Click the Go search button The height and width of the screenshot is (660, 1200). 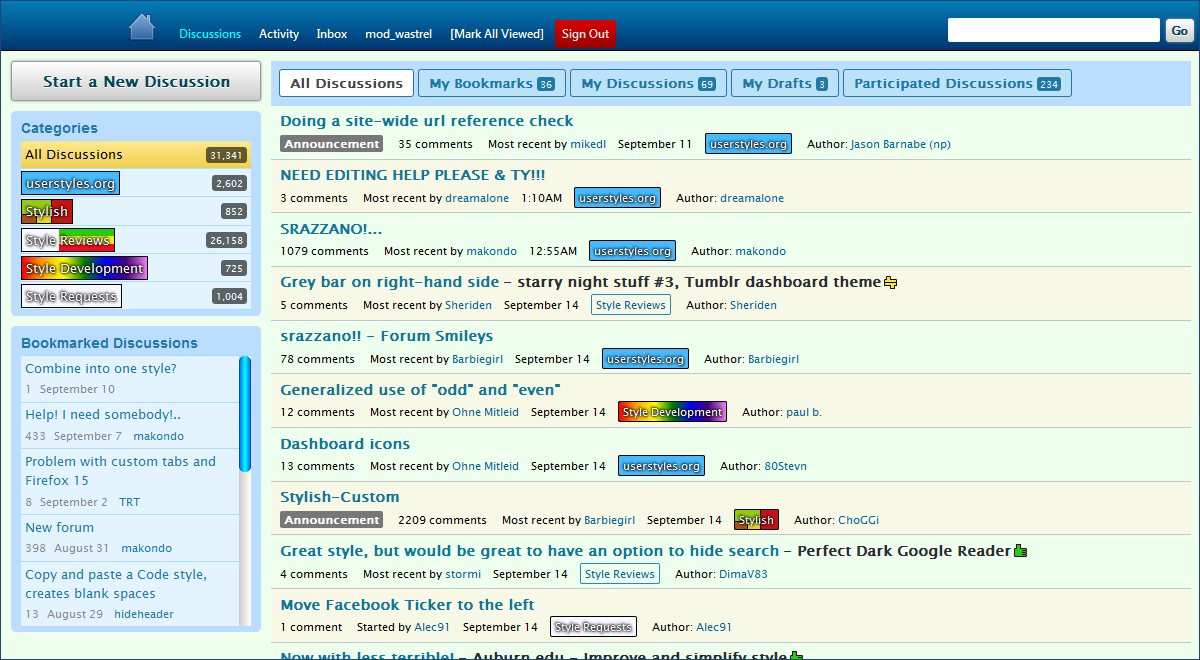tap(1179, 31)
